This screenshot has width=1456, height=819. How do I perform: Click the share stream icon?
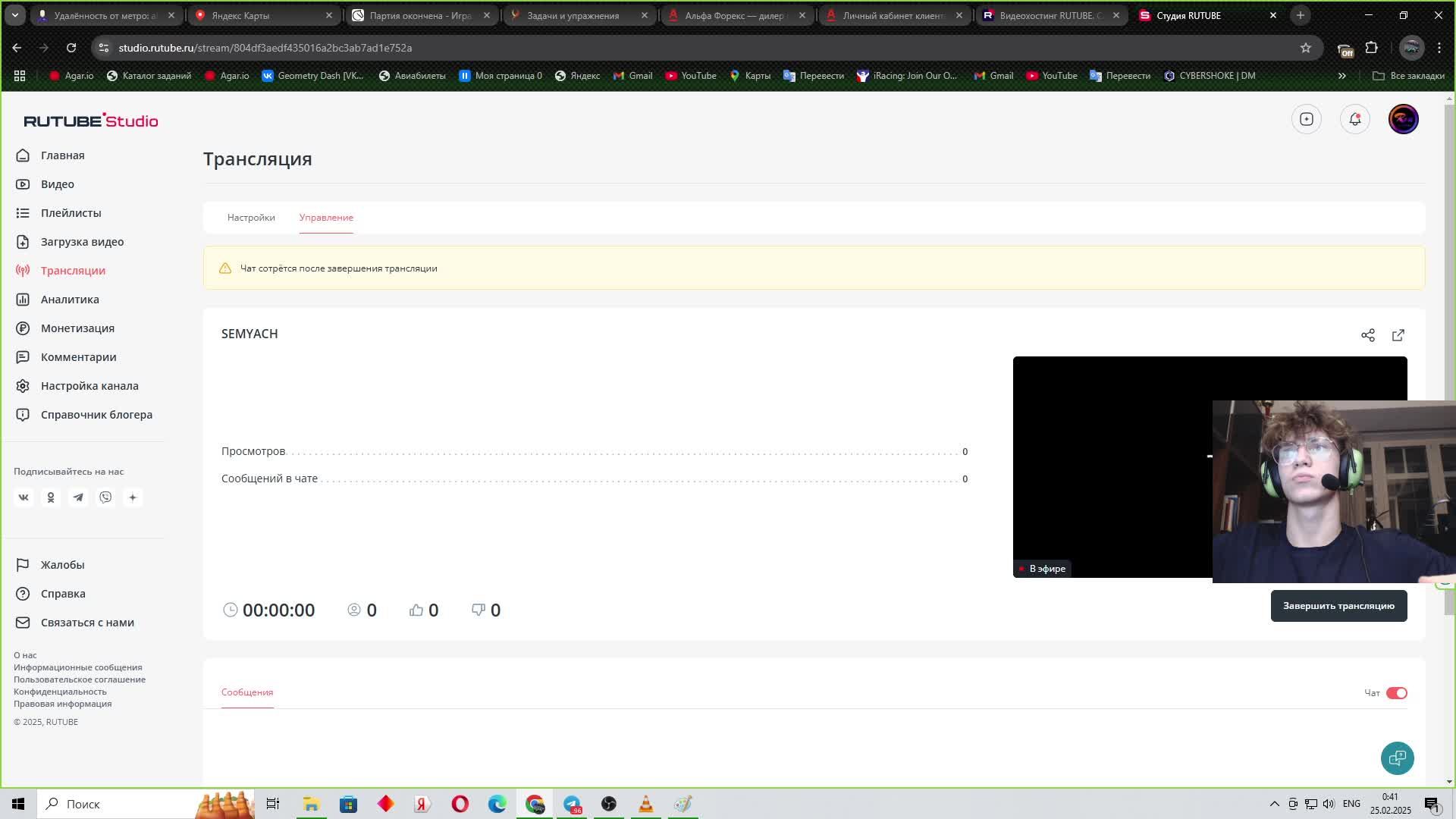(x=1367, y=335)
